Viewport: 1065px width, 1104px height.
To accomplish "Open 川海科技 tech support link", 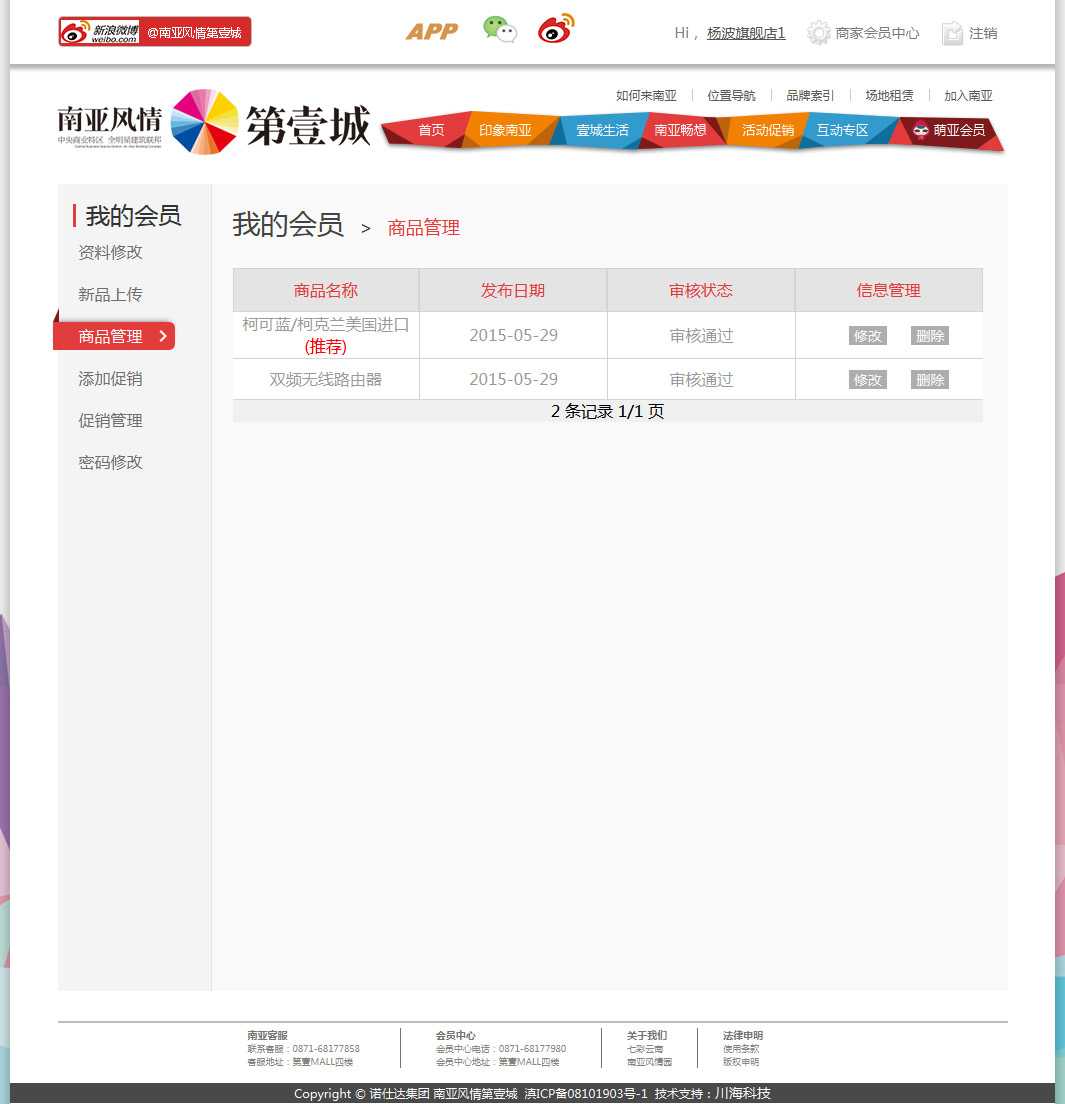I will (x=743, y=1093).
